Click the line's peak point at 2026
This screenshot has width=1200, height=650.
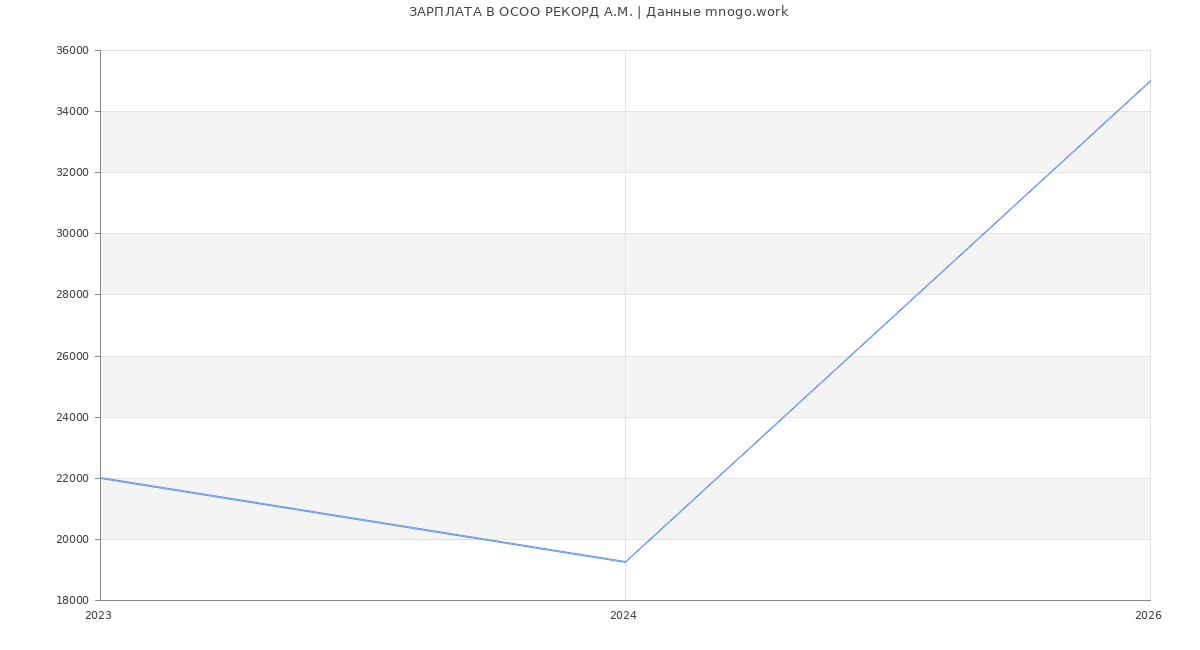point(1150,81)
